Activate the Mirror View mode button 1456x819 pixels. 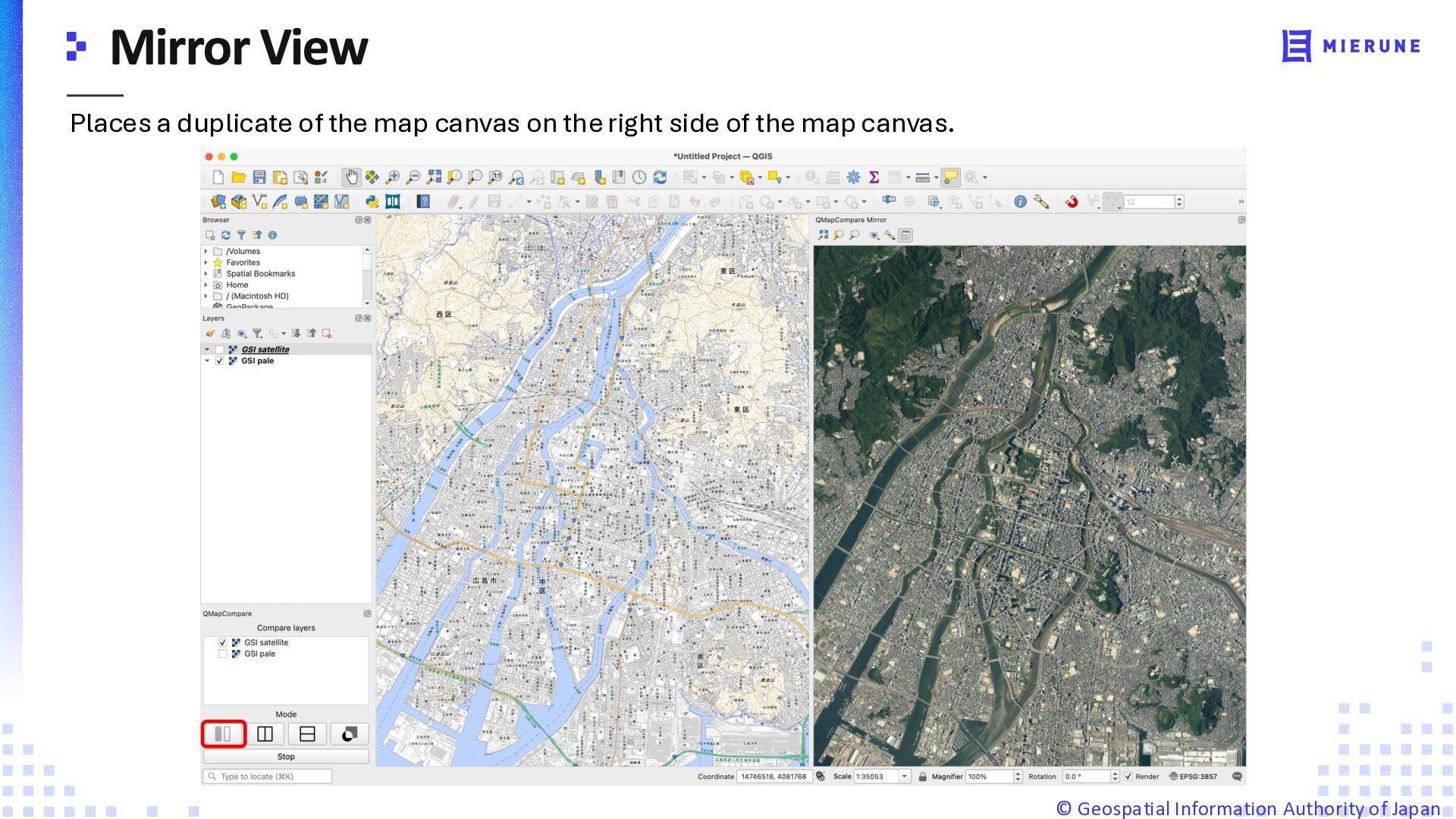click(223, 734)
